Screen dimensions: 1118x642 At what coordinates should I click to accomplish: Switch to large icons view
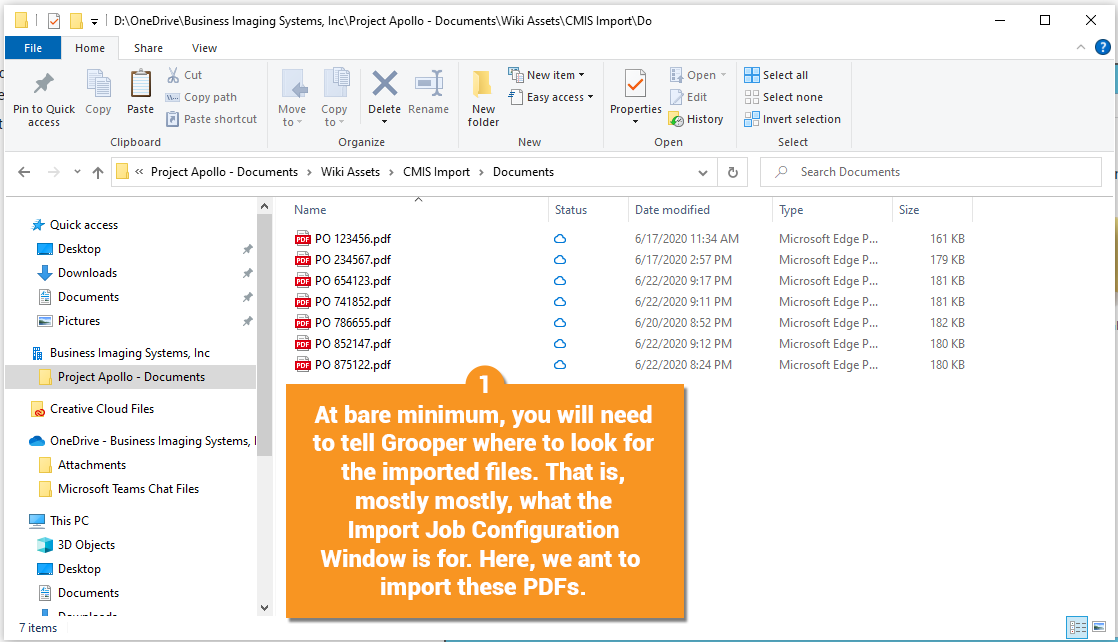coord(1099,628)
